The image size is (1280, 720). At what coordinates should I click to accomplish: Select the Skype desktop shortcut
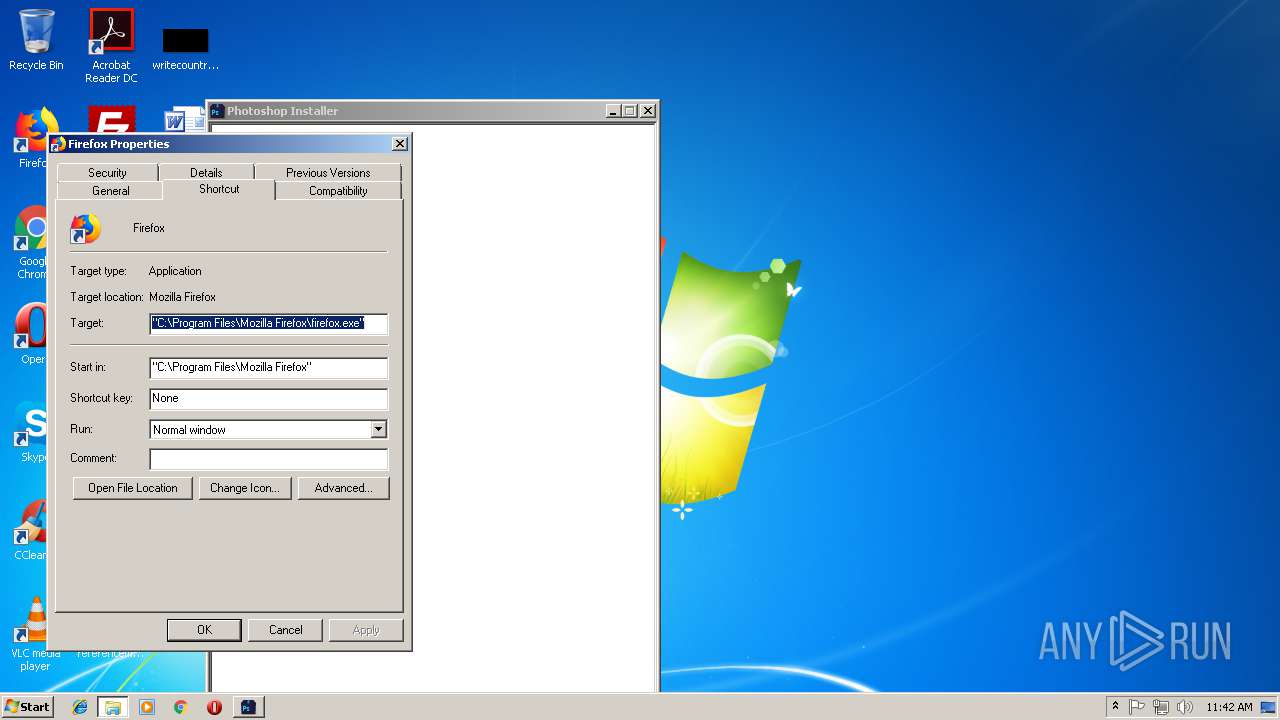pos(30,432)
